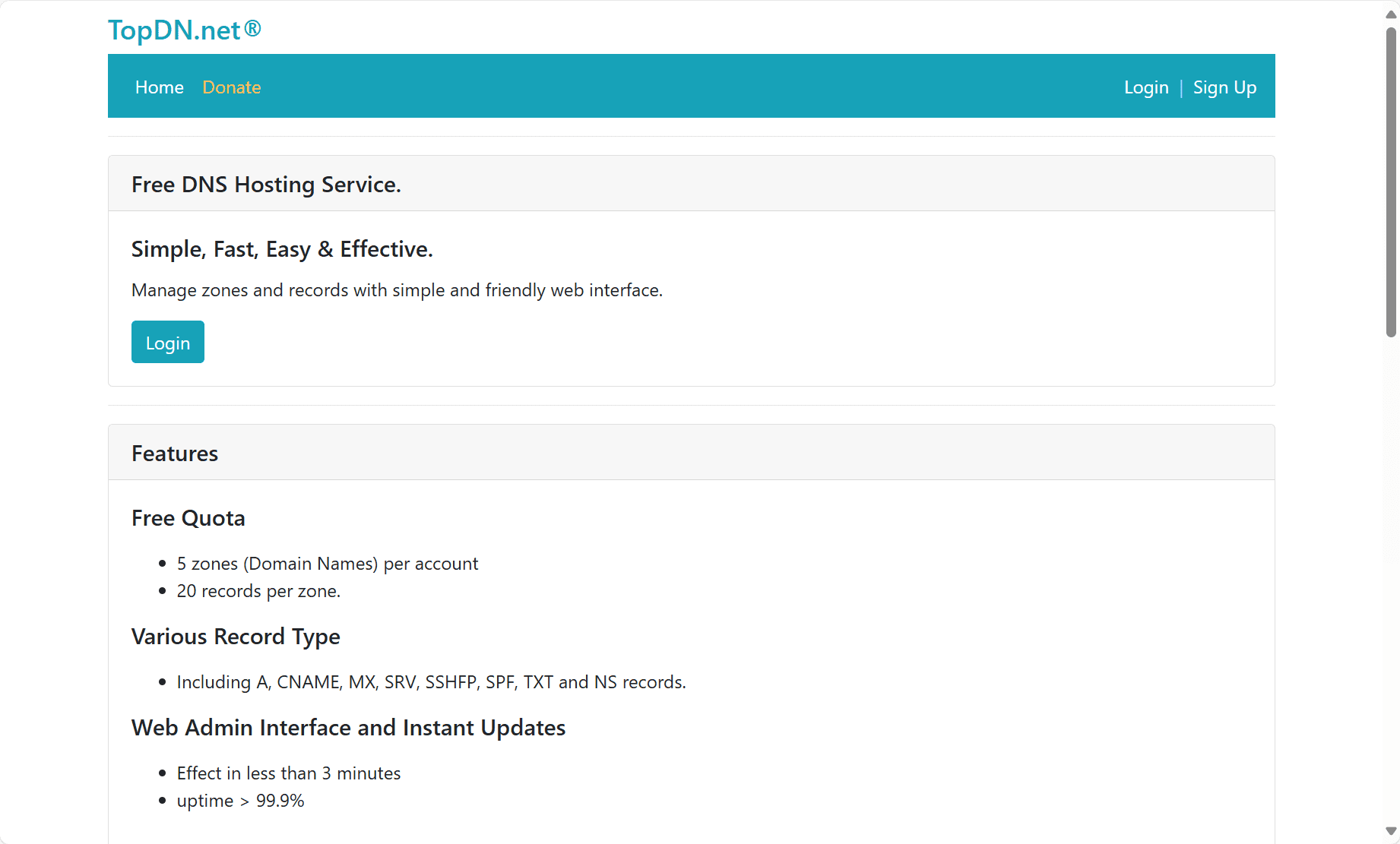1400x844 pixels.
Task: Click the scrollbar up arrow
Action: (1391, 14)
